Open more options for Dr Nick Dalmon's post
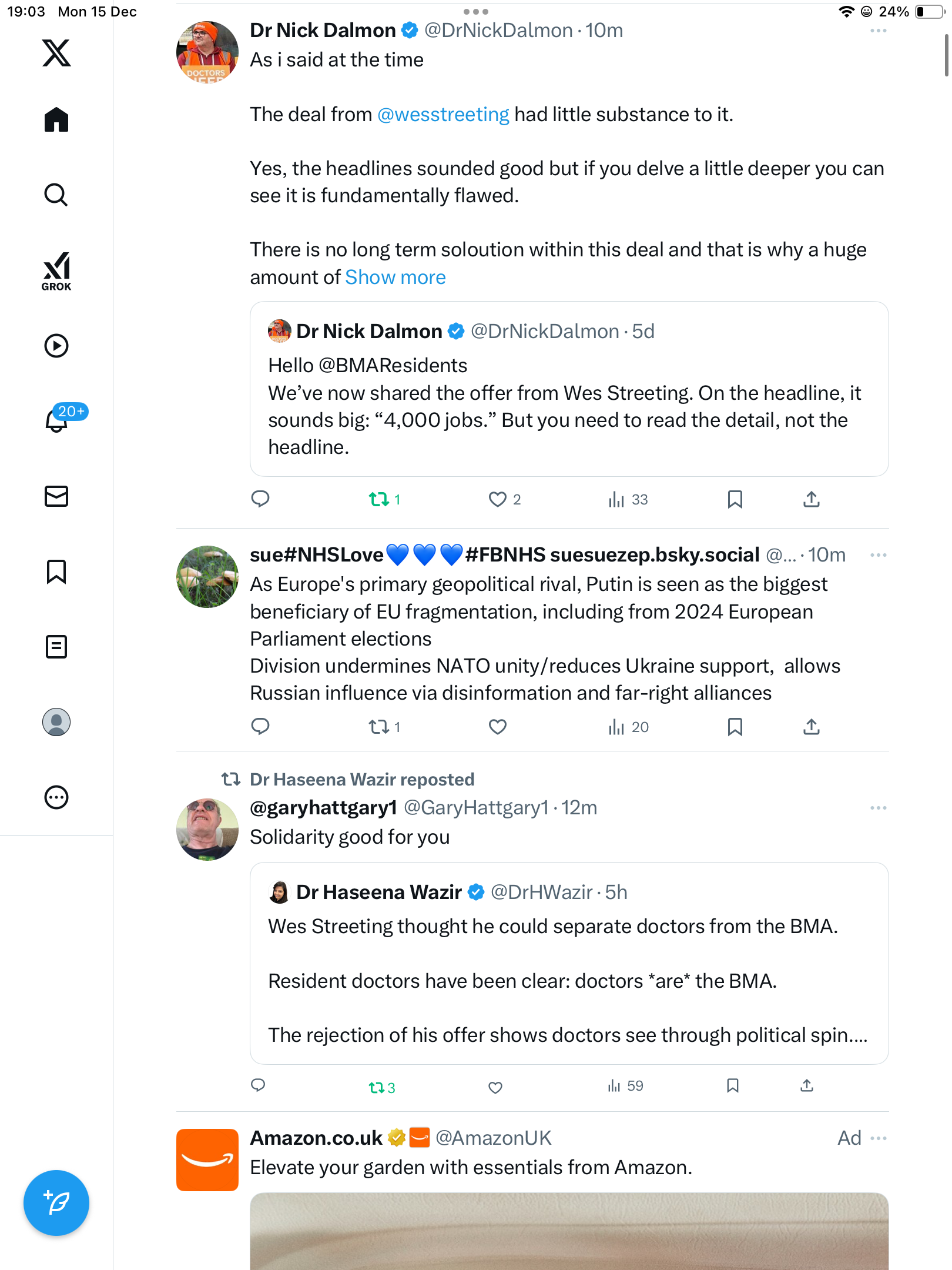 tap(878, 31)
